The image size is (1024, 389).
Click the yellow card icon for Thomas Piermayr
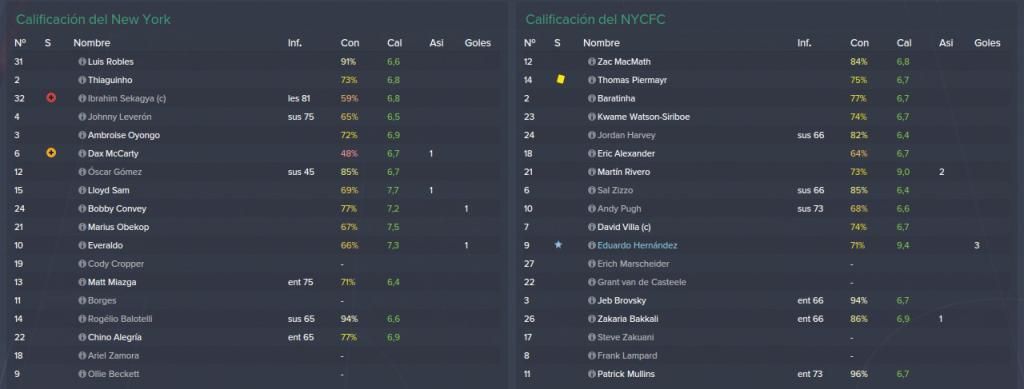[x=560, y=80]
